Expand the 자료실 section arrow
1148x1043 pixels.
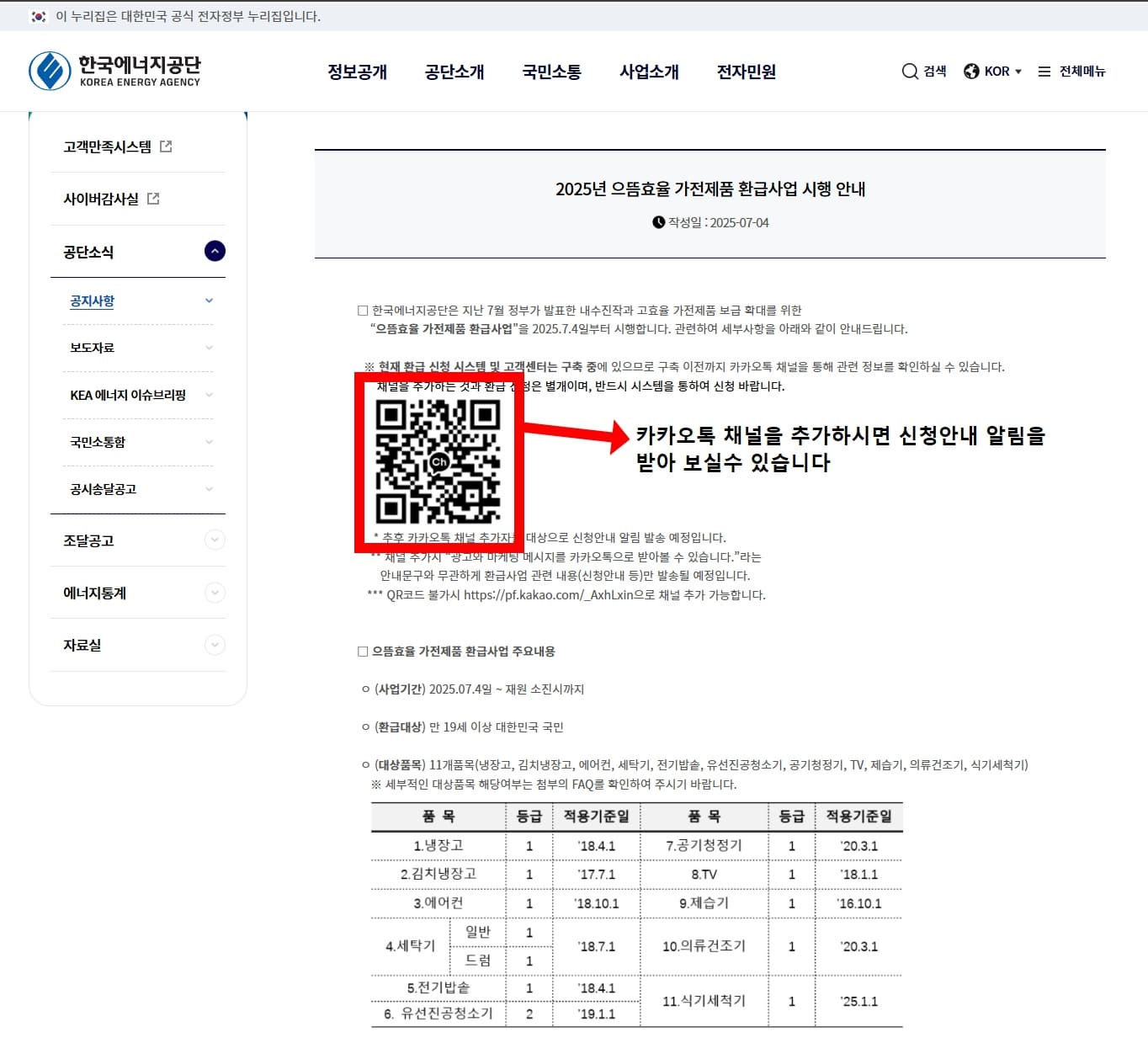[215, 645]
